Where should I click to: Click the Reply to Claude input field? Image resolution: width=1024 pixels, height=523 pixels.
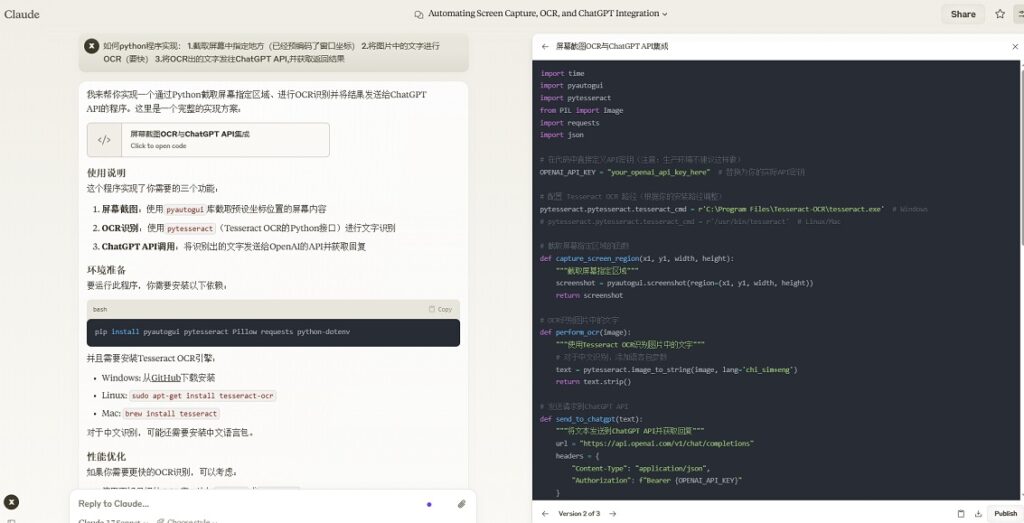(x=248, y=504)
